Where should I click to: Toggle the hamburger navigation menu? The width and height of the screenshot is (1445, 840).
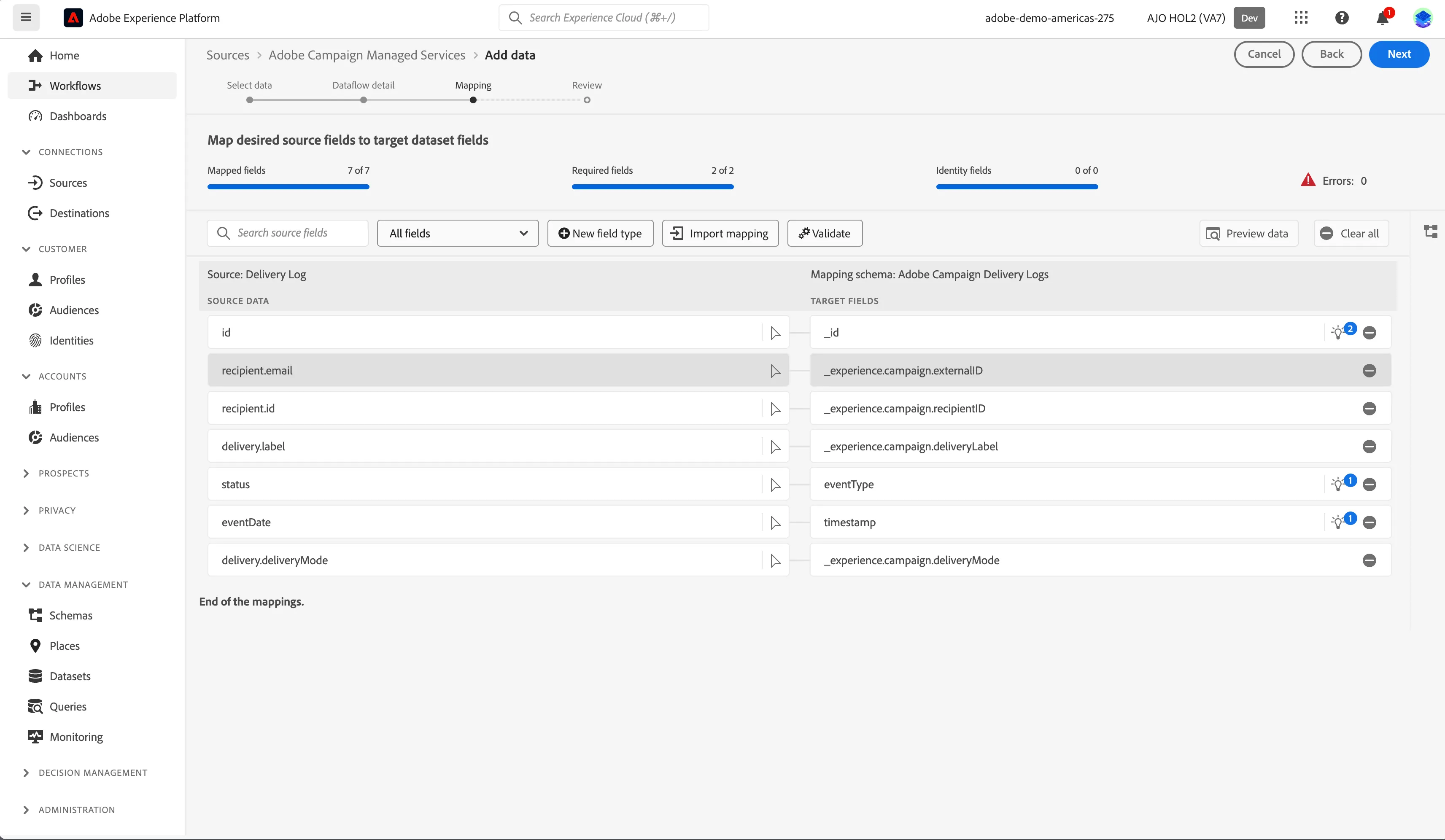tap(26, 17)
